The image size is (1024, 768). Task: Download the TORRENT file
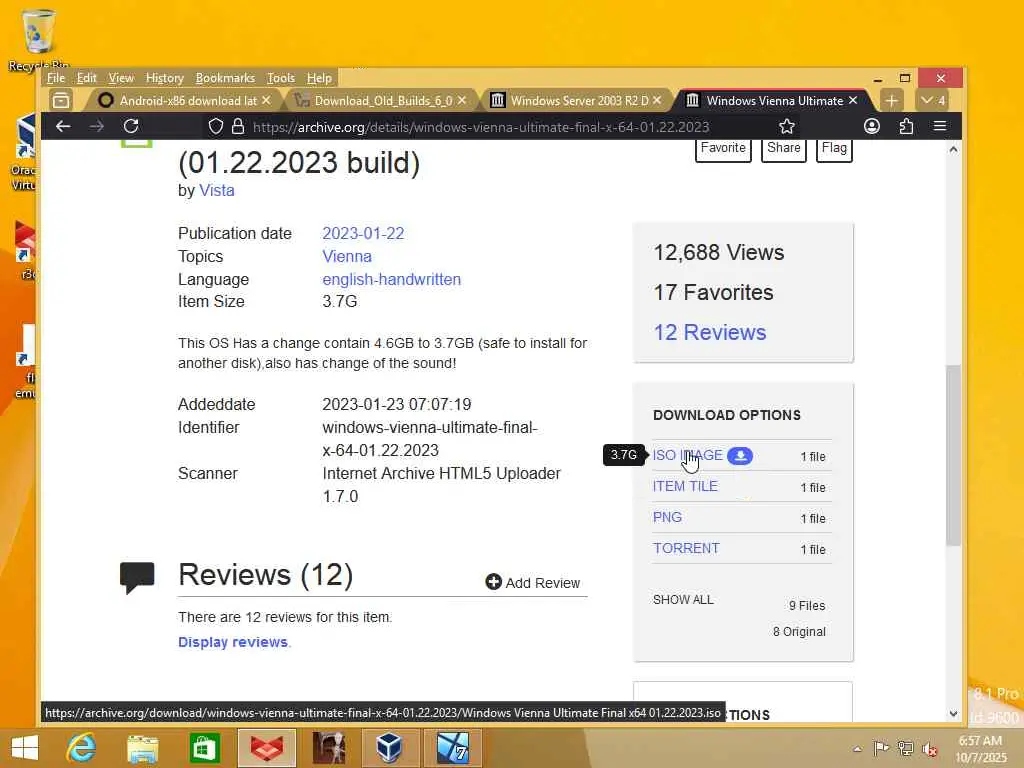[686, 548]
